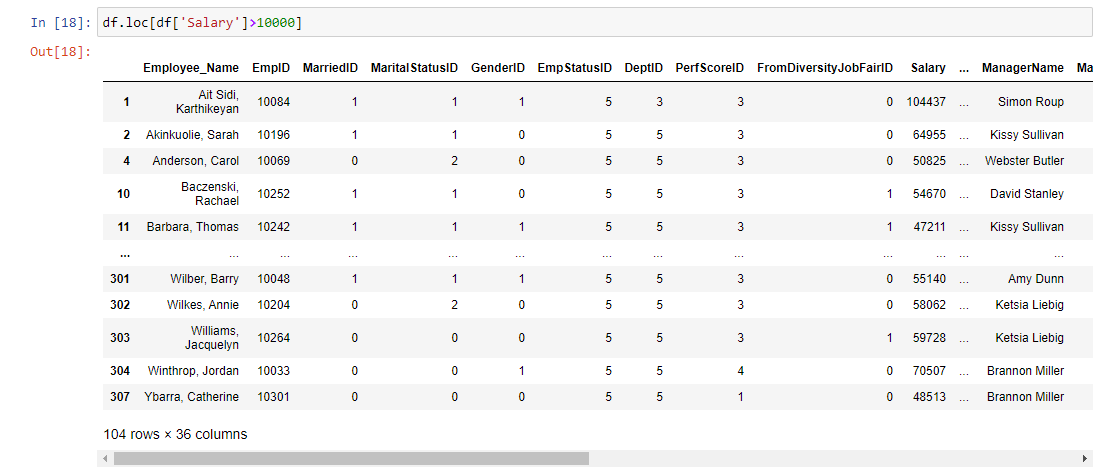Click the Salary column header
The width and height of the screenshot is (1101, 470).
928,68
